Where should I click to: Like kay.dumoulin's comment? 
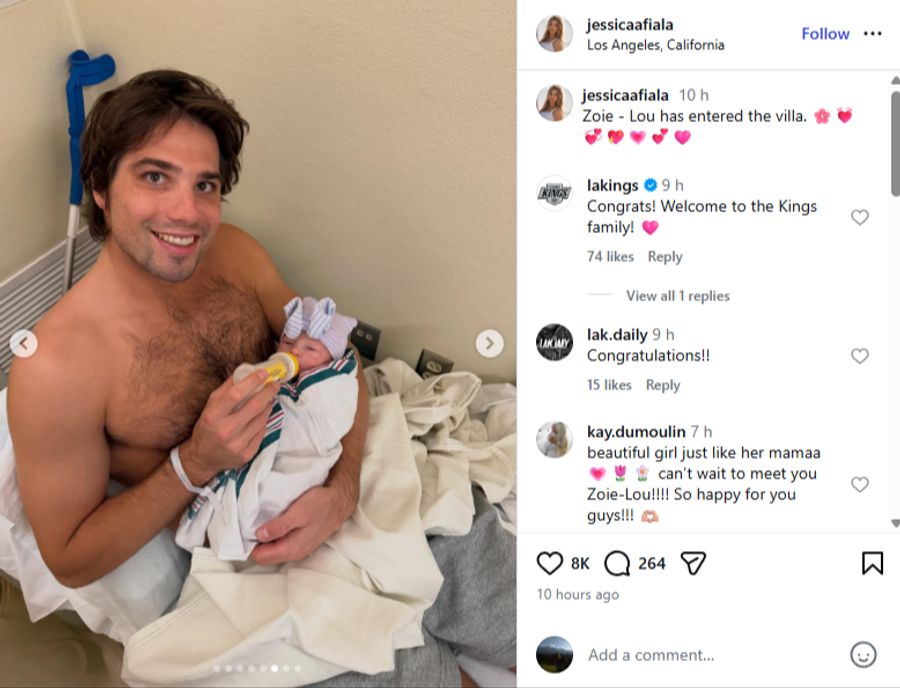859,484
